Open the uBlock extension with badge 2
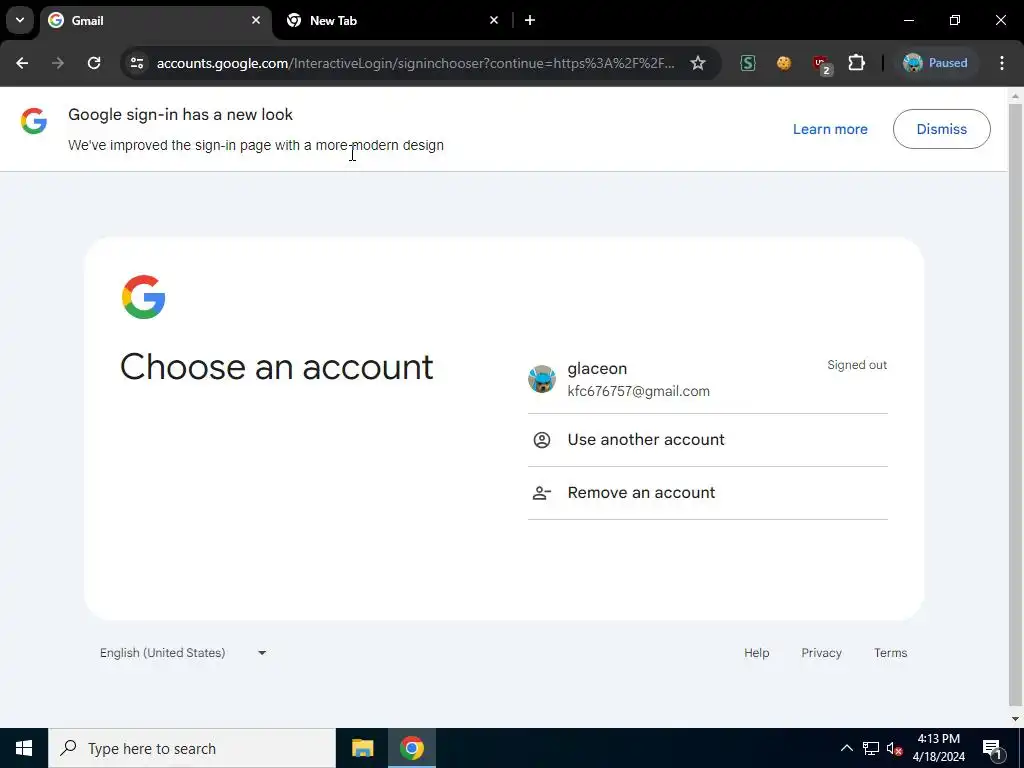1024x768 pixels. 821,64
